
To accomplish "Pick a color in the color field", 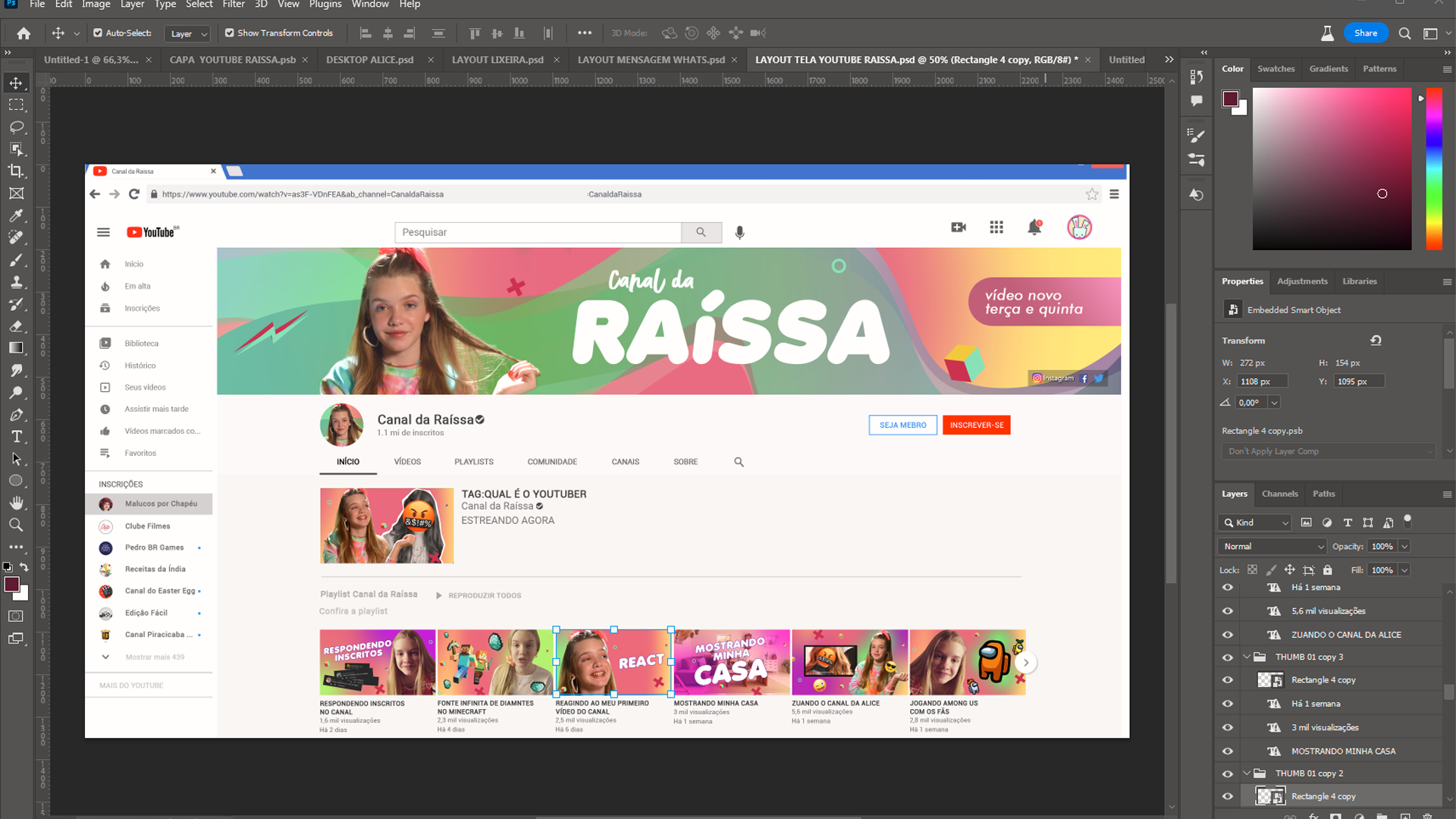I will [1332, 169].
